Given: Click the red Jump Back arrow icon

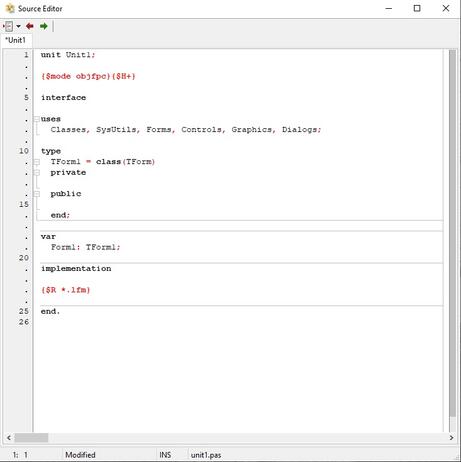Looking at the screenshot, I should 30,26.
